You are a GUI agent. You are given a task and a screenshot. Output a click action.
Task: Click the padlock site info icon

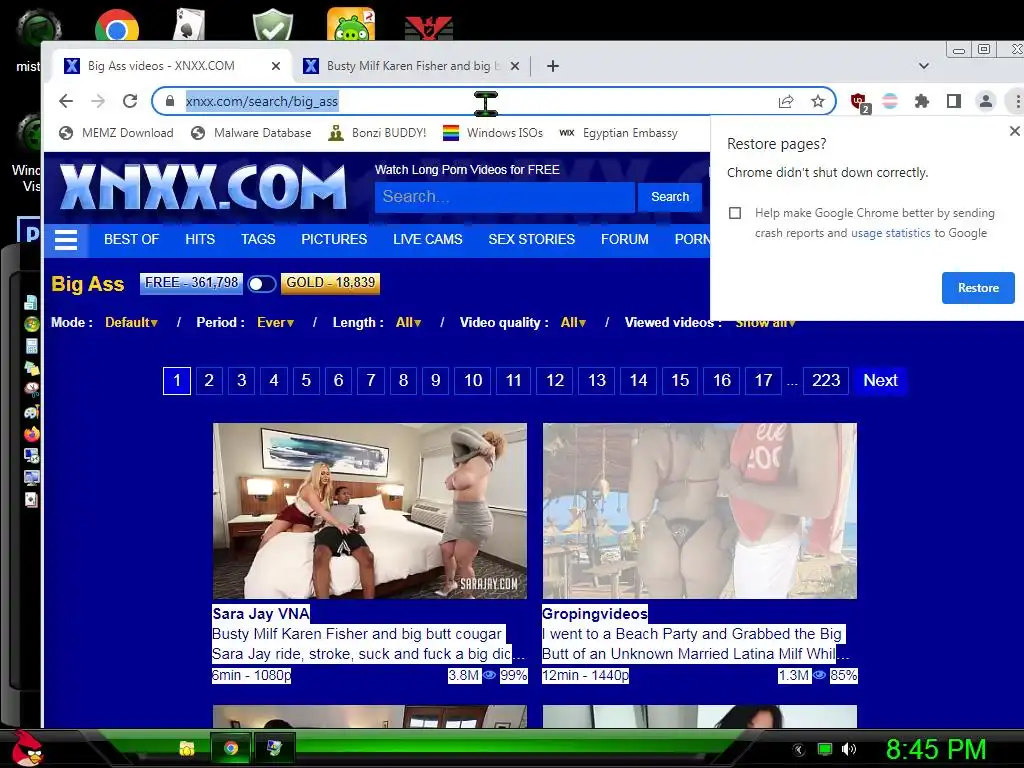pyautogui.click(x=170, y=101)
